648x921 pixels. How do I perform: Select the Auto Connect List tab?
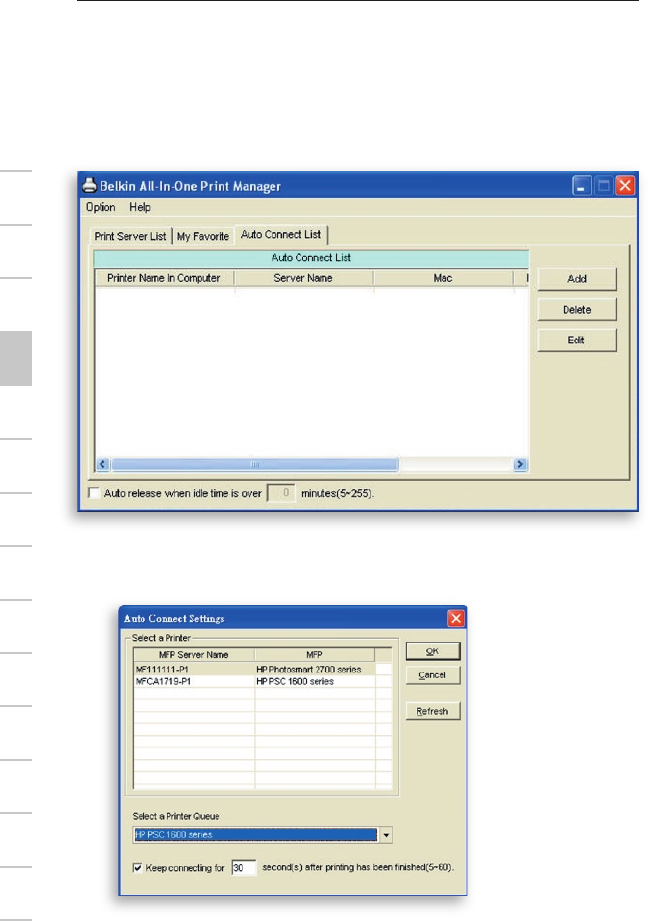(x=281, y=234)
